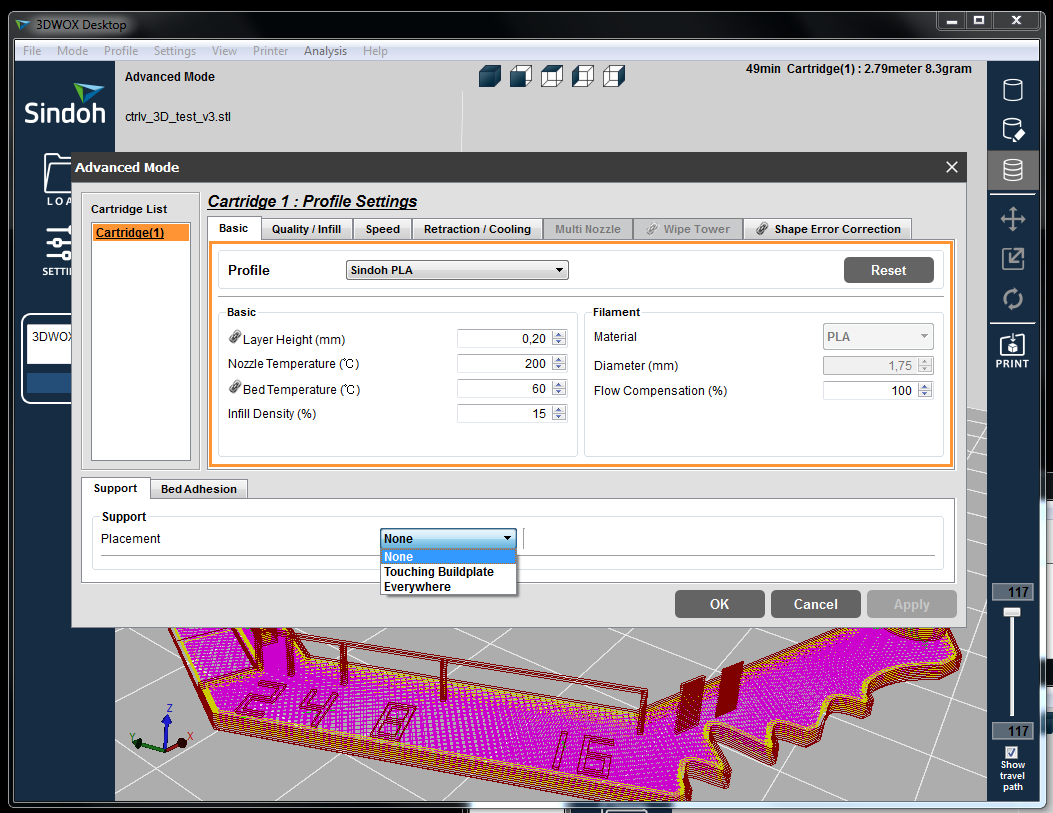Switch to the Bed Adhesion tab

[x=199, y=489]
